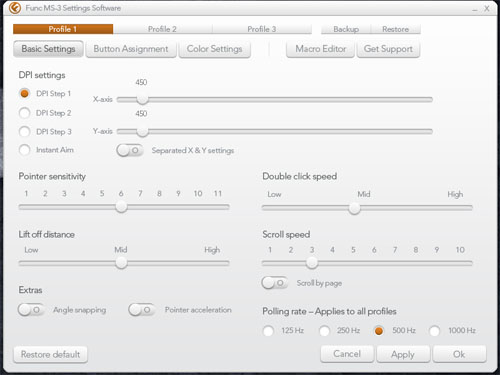Turn on Angle snapping
Screen dimensions: 500x375
click(31, 310)
